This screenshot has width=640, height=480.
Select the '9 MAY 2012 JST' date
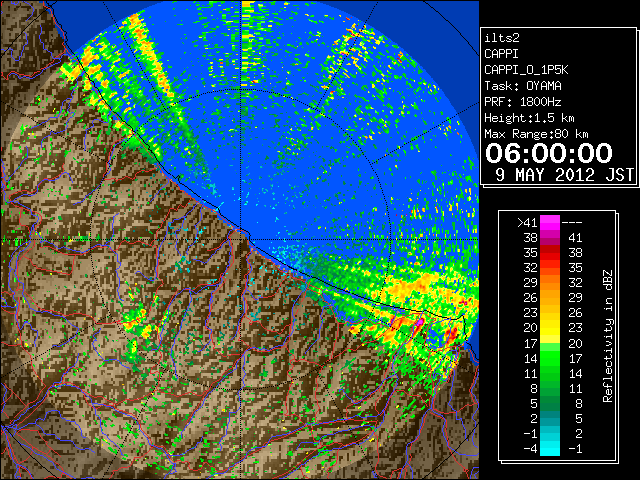click(565, 175)
